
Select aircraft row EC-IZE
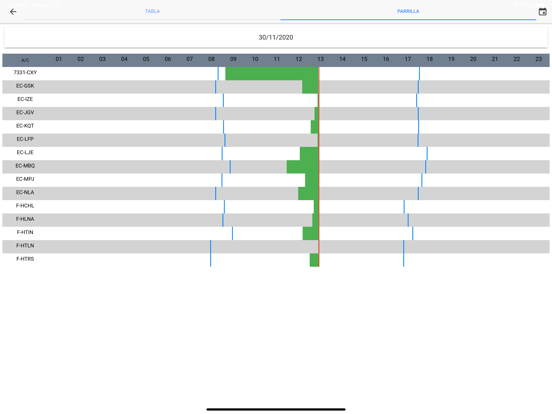(x=276, y=100)
